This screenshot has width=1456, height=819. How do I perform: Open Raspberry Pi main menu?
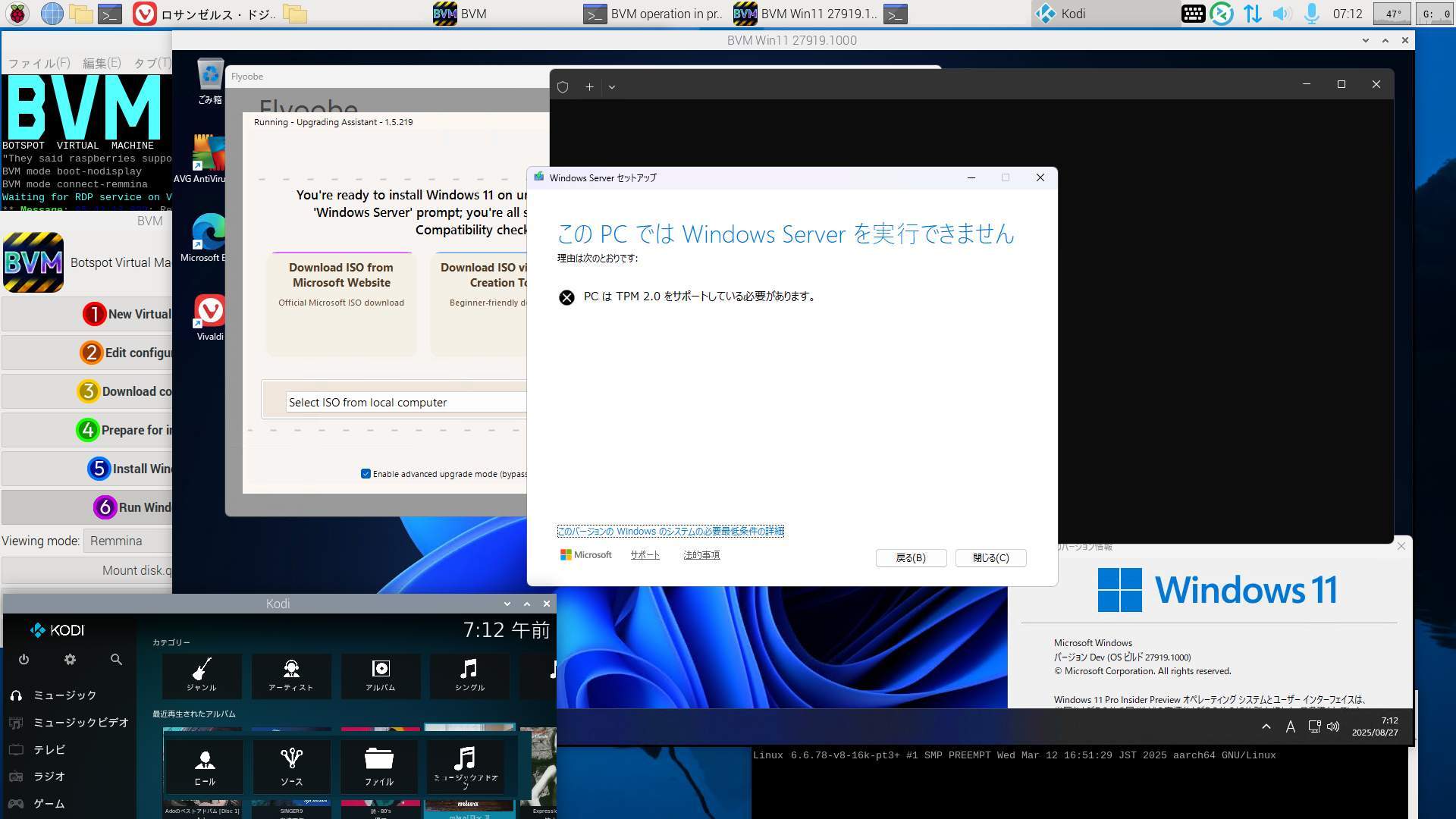[17, 14]
